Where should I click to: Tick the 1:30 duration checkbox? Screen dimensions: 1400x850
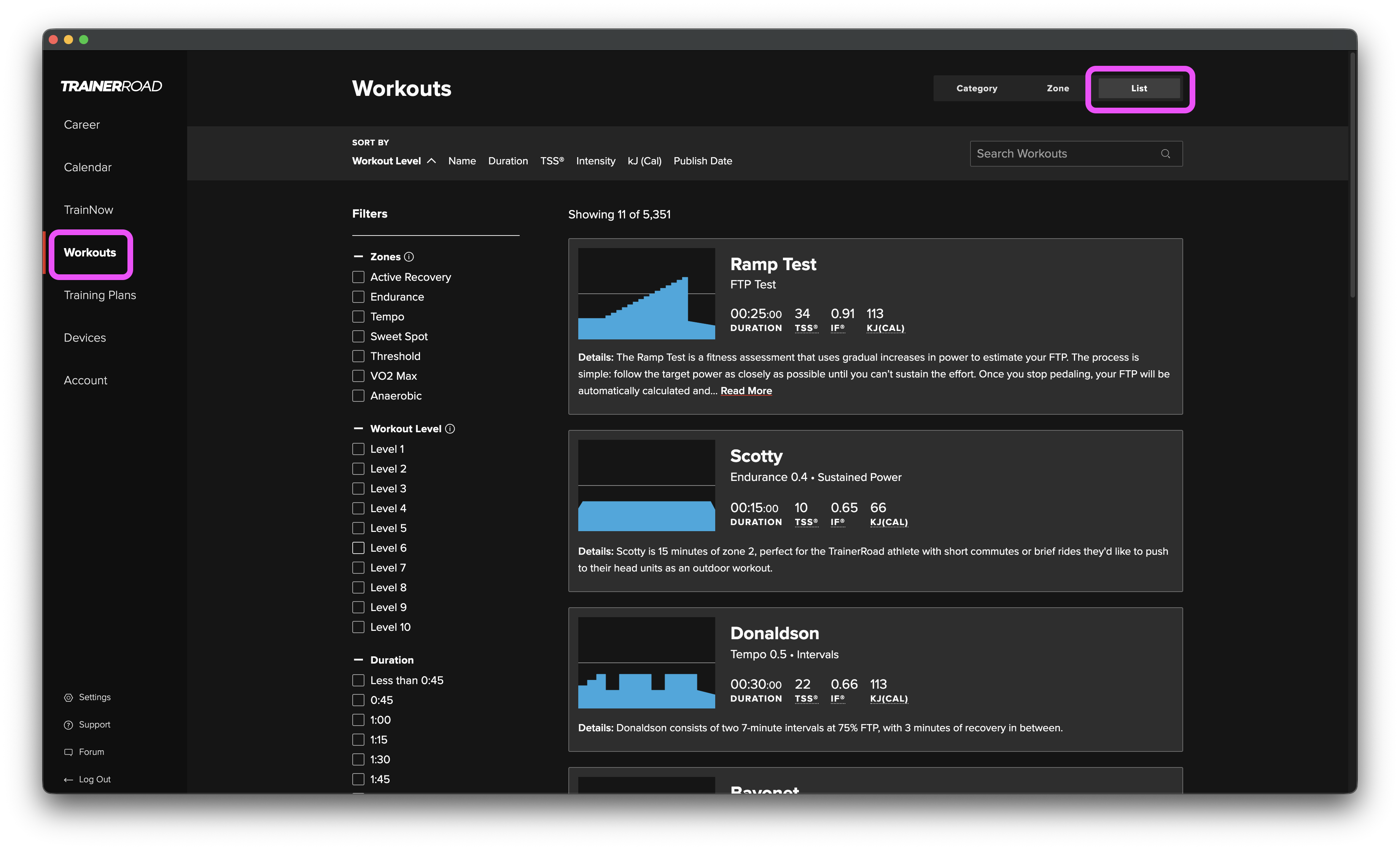pyautogui.click(x=358, y=760)
